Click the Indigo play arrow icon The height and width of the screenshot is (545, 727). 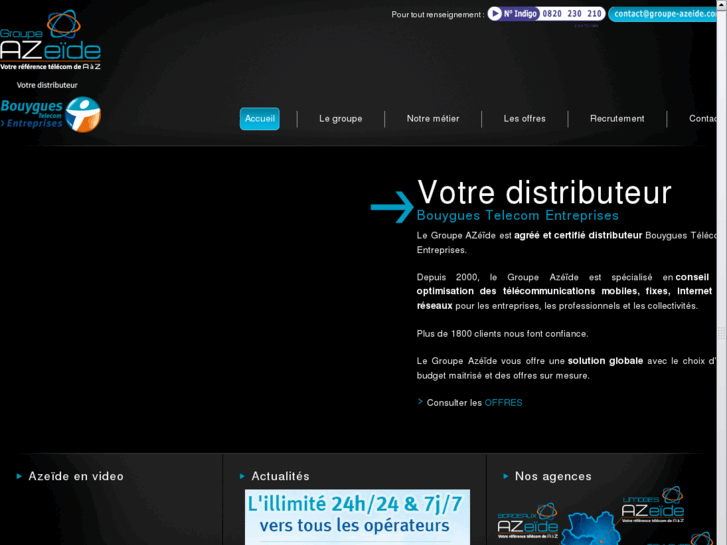[495, 14]
